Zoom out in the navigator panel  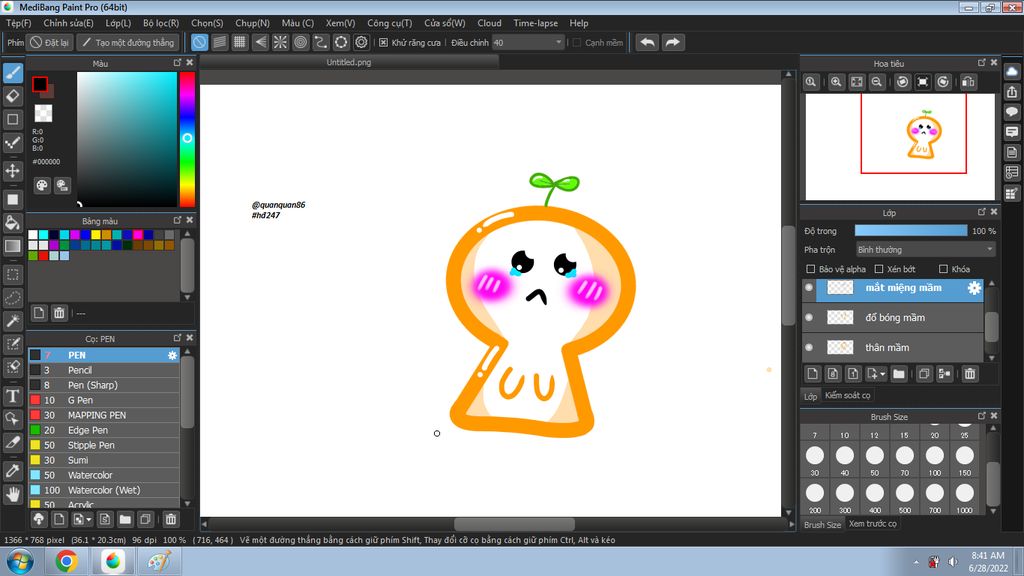tap(877, 82)
